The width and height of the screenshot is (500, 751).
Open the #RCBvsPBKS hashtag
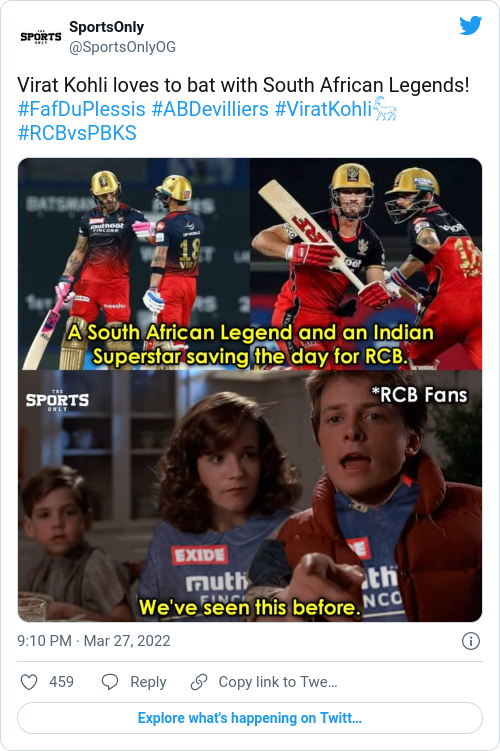[x=77, y=133]
